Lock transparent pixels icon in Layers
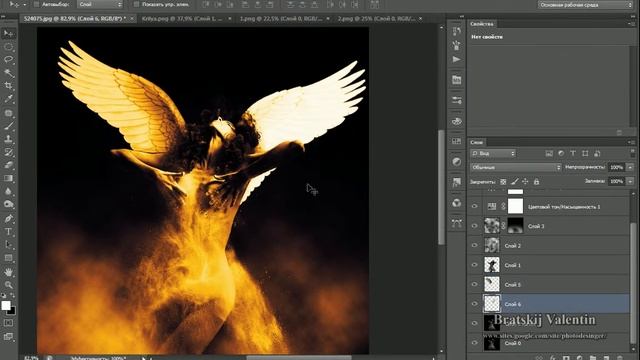 point(503,182)
